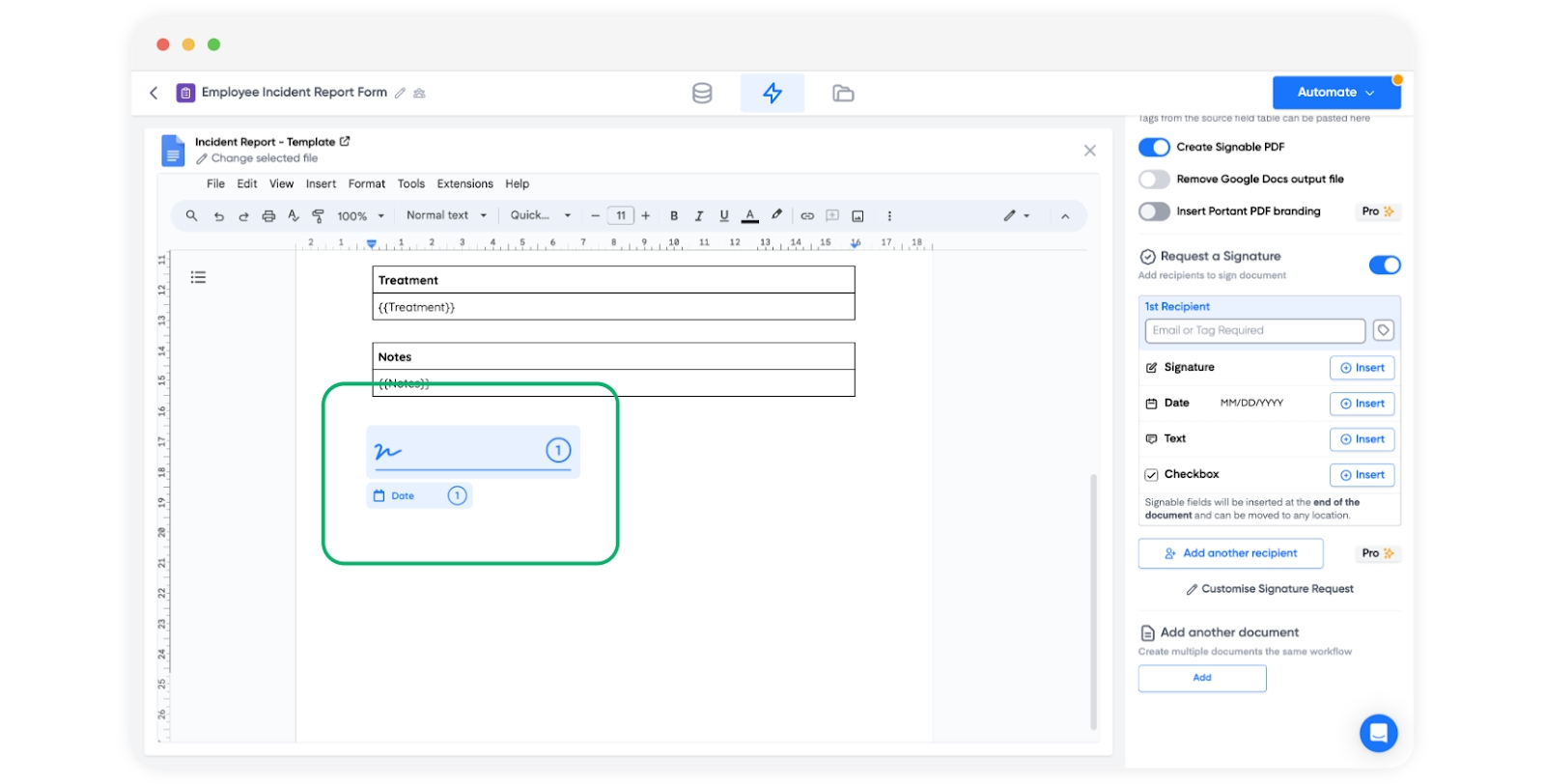Open the chat support bubble
The width and height of the screenshot is (1545, 784).
[x=1378, y=732]
